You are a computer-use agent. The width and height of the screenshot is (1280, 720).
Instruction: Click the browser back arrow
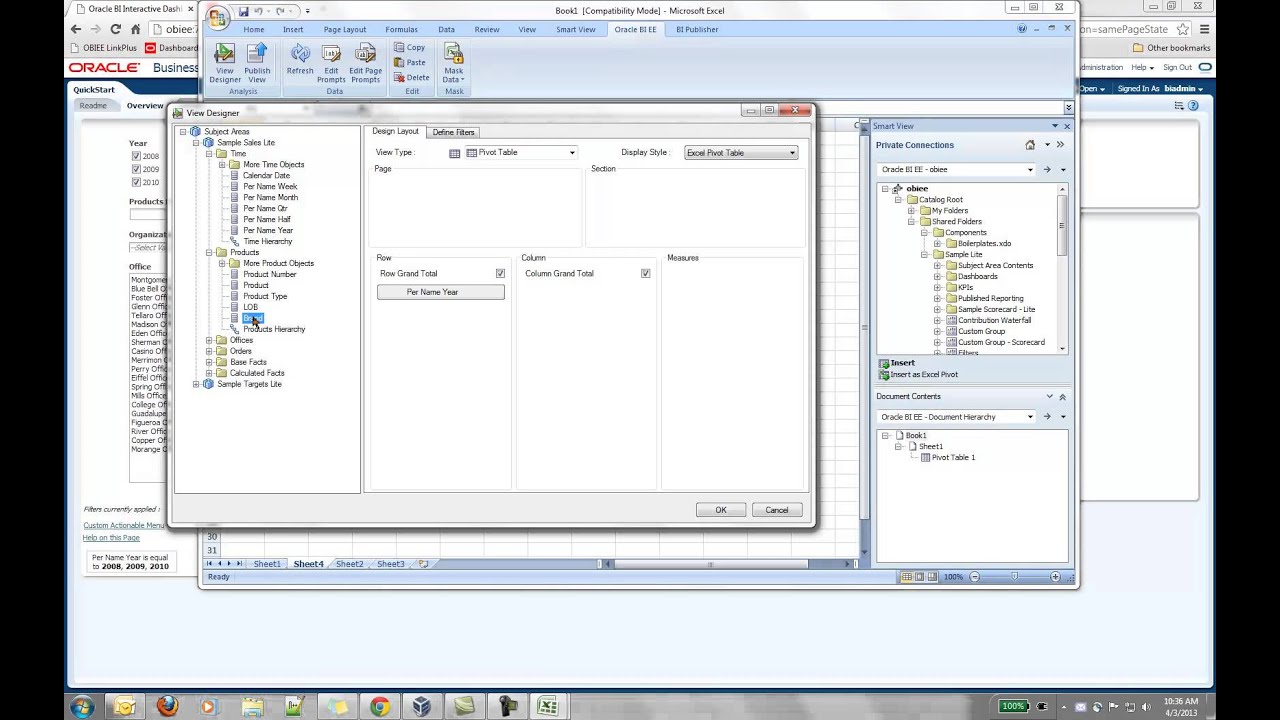[76, 29]
